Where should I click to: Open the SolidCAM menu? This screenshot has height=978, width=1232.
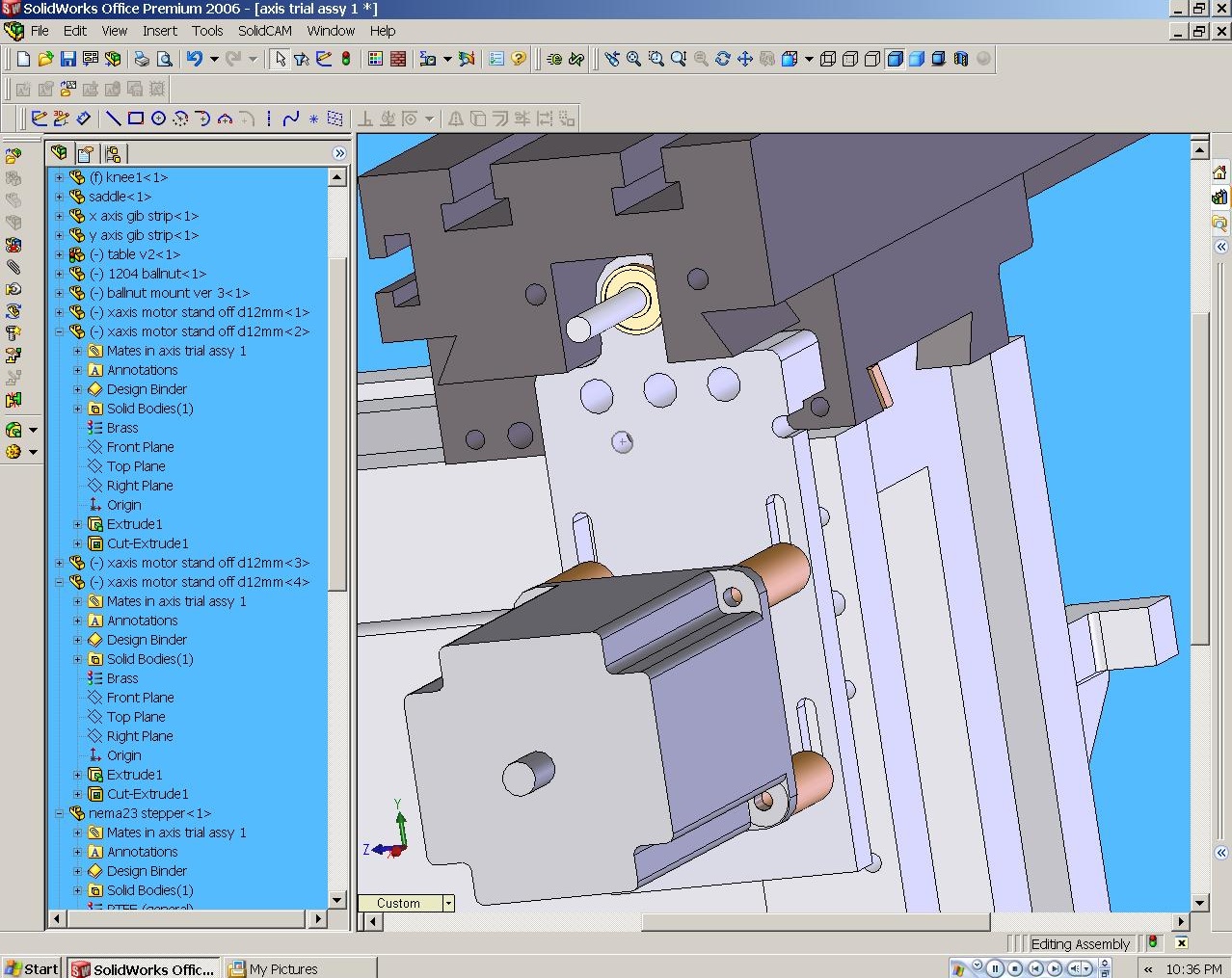(264, 31)
